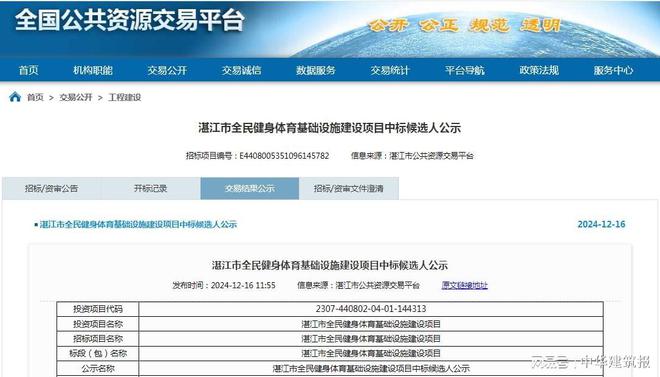Click the top 信息来源 湛江市公共资源交易平台 text
Viewport: 660px width, 377px height.
[x=412, y=156]
